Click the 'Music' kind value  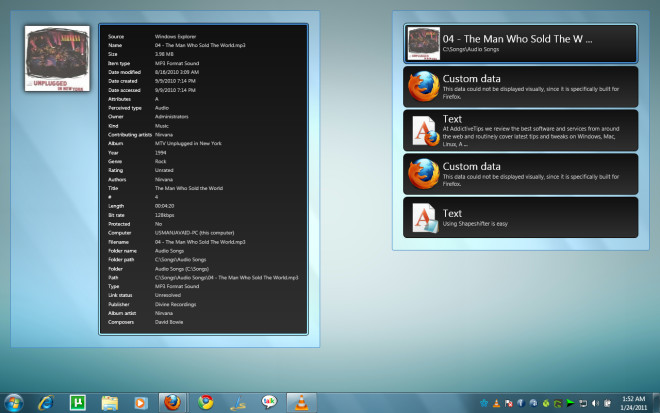162,126
